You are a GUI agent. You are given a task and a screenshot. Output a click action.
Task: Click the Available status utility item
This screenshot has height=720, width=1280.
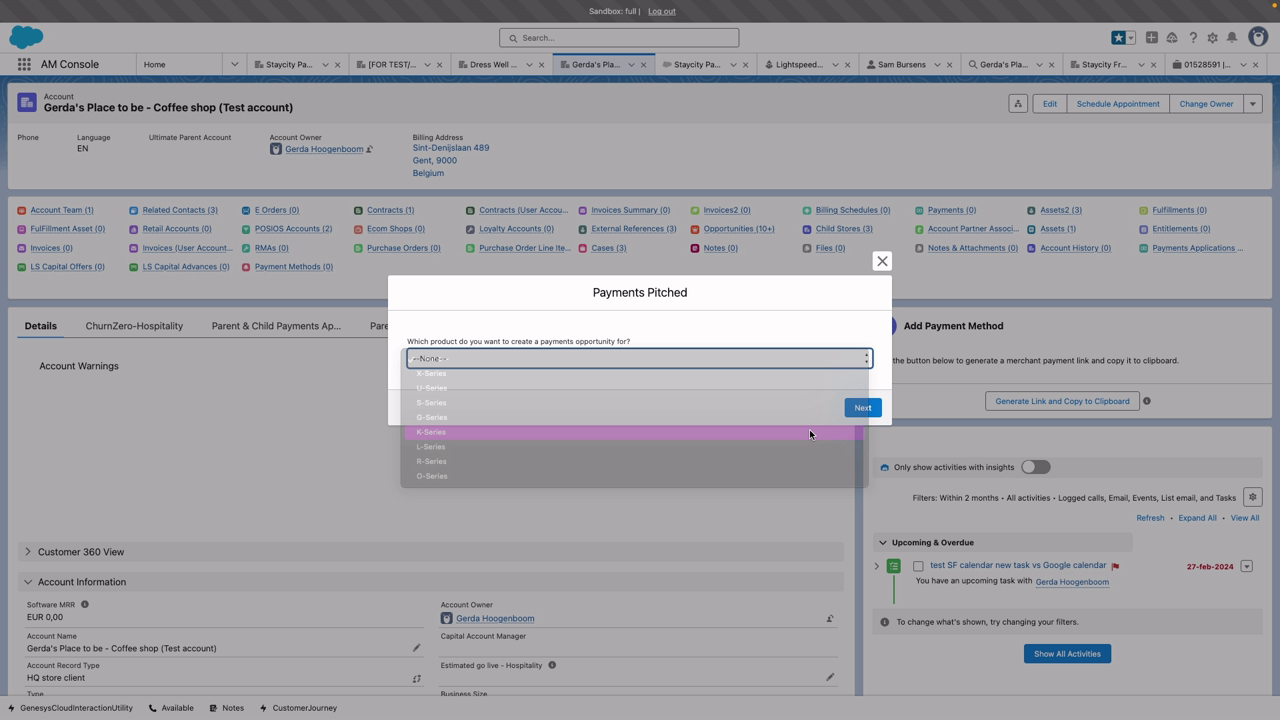171,708
